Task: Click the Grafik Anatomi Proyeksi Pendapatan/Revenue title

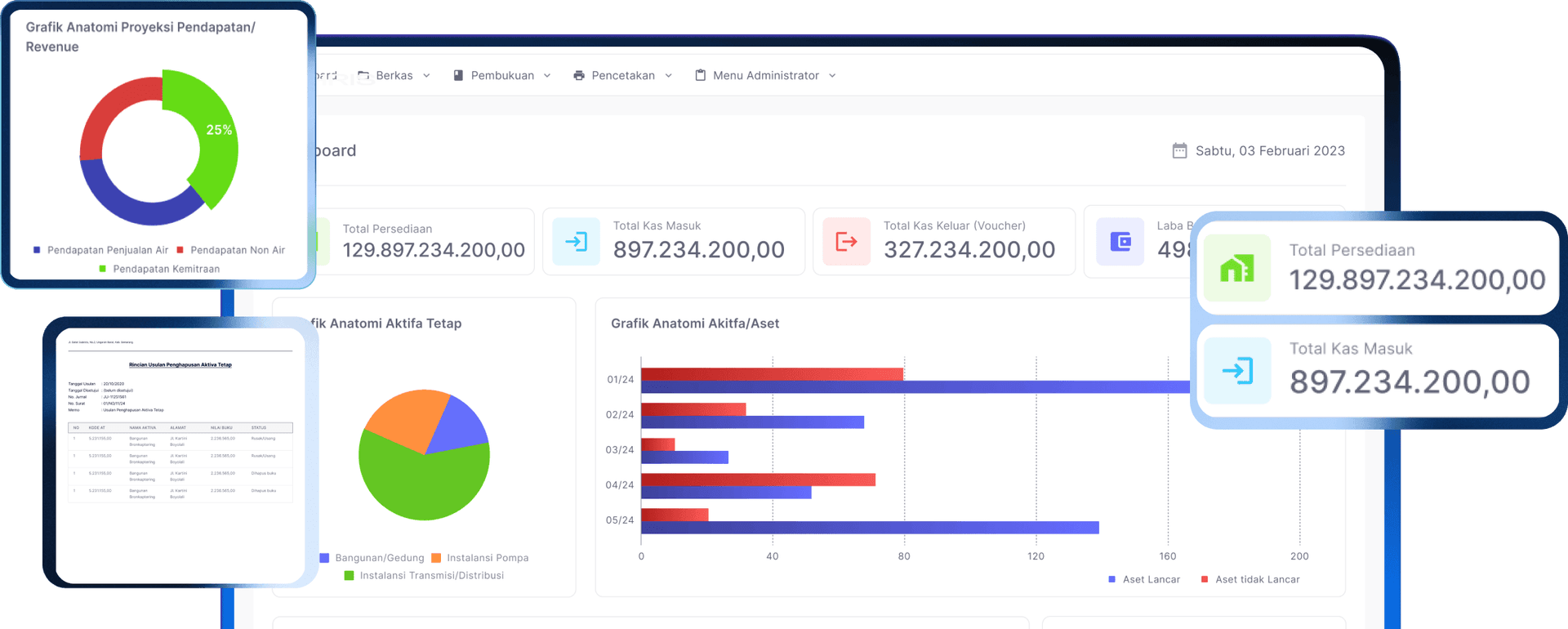Action: pyautogui.click(x=140, y=37)
